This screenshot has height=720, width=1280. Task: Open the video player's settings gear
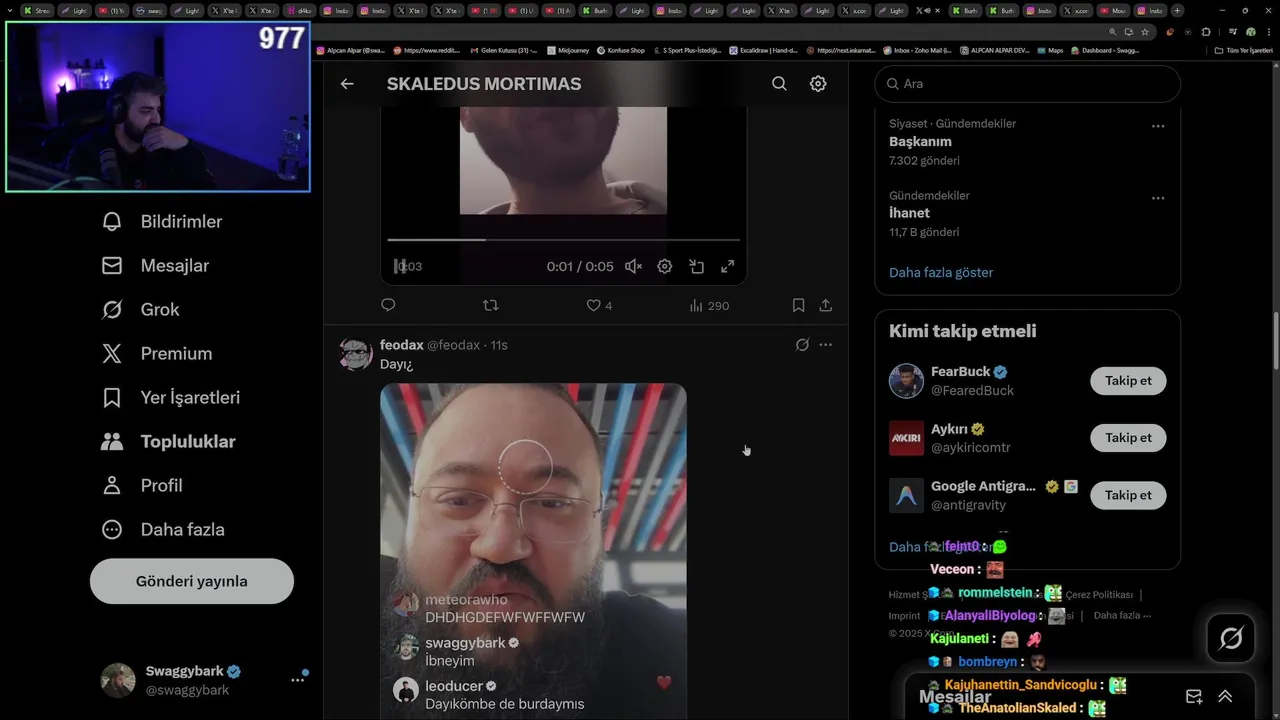point(664,266)
